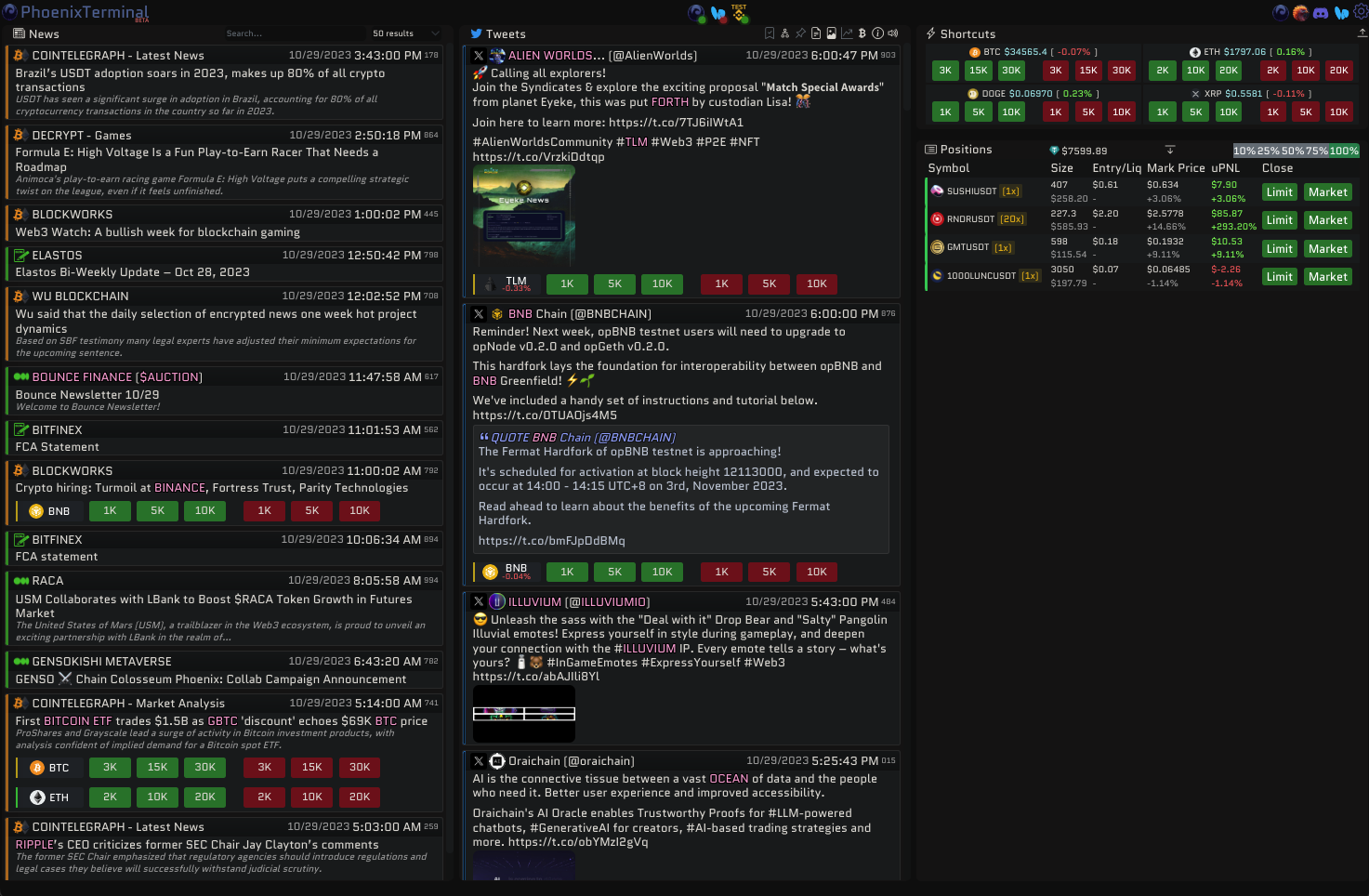This screenshot has width=1369, height=896.
Task: Close 1000LUNCUSDT position with Market
Action: pos(1328,277)
